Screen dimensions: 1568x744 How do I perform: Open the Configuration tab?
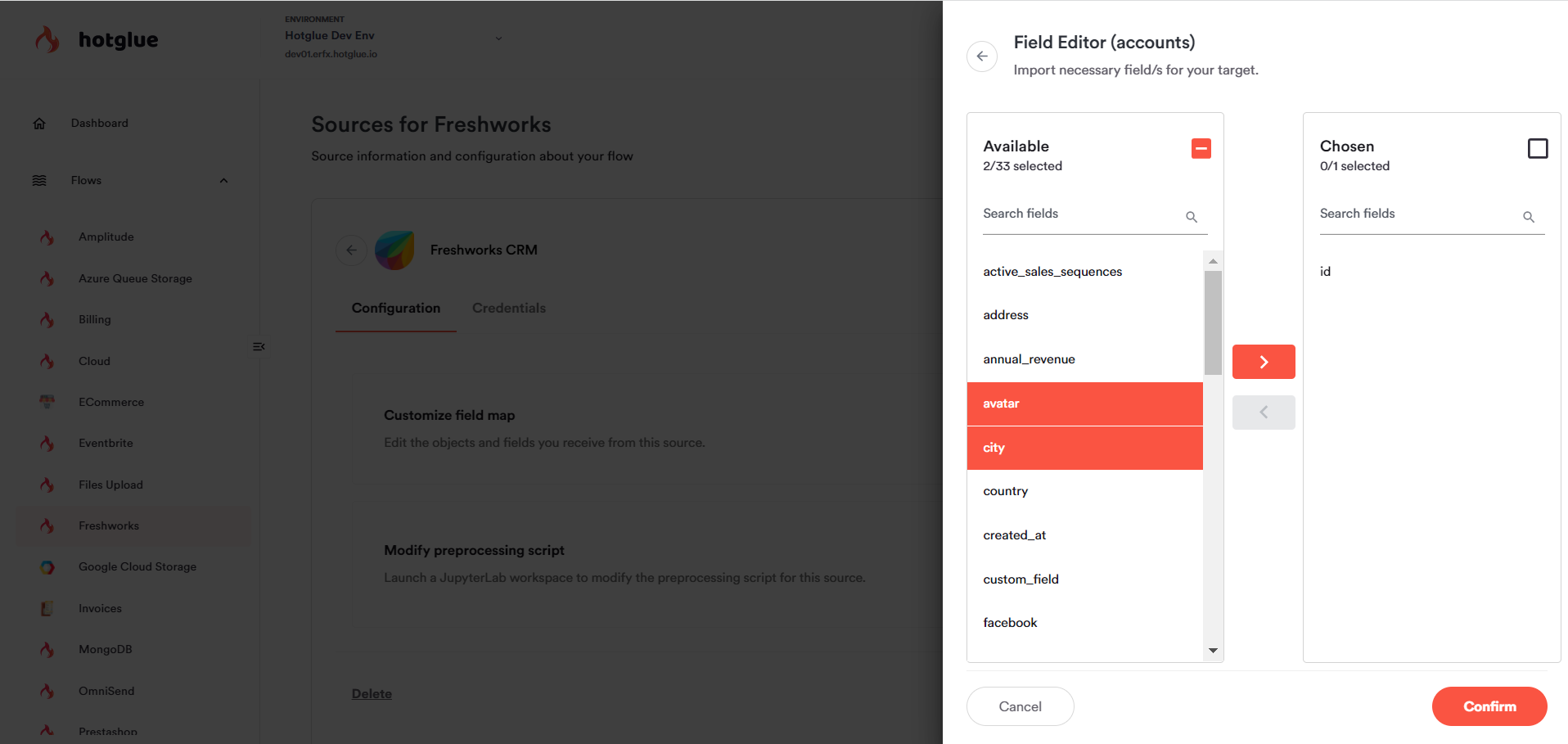[x=395, y=309]
